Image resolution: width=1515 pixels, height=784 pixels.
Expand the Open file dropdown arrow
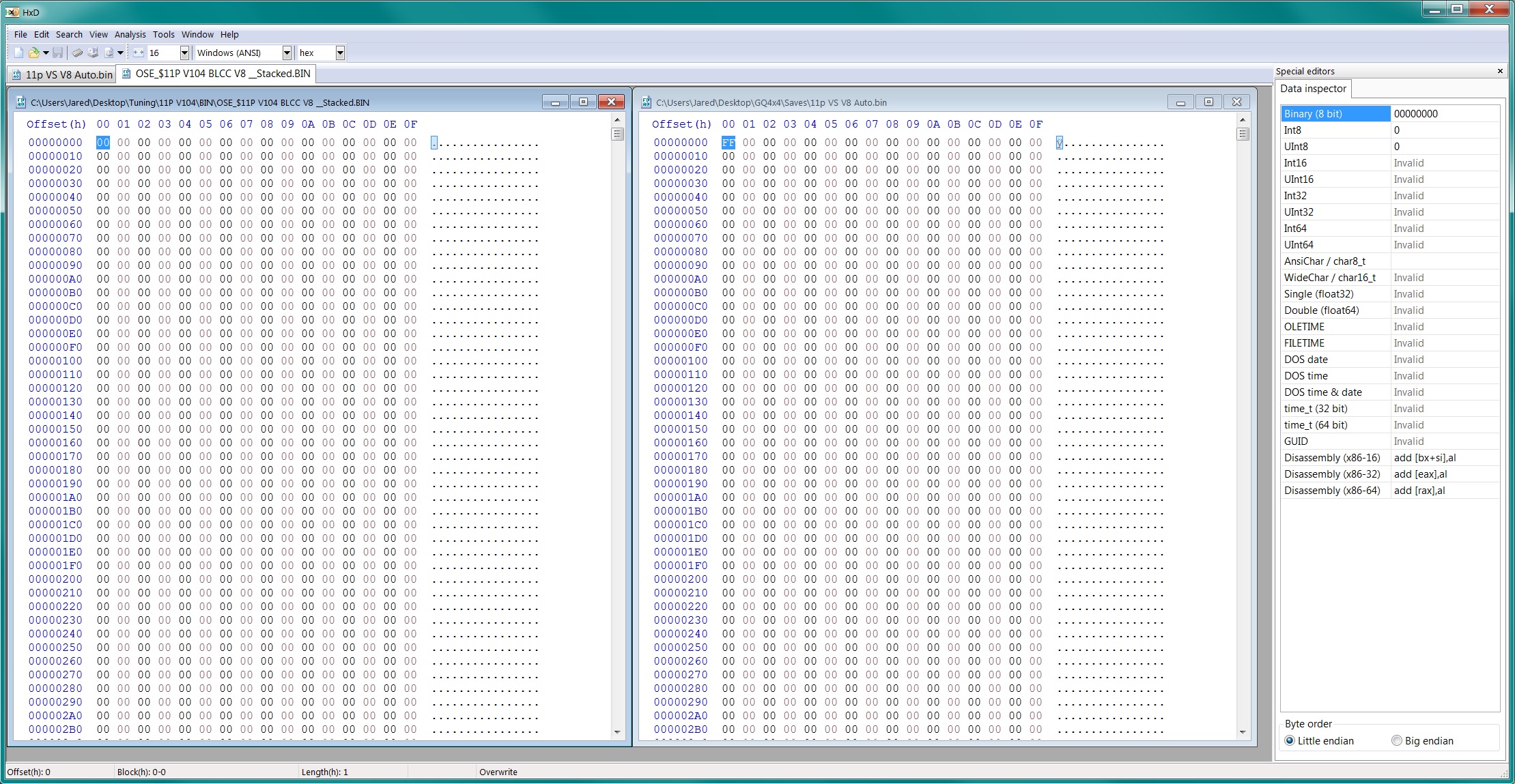click(x=46, y=53)
